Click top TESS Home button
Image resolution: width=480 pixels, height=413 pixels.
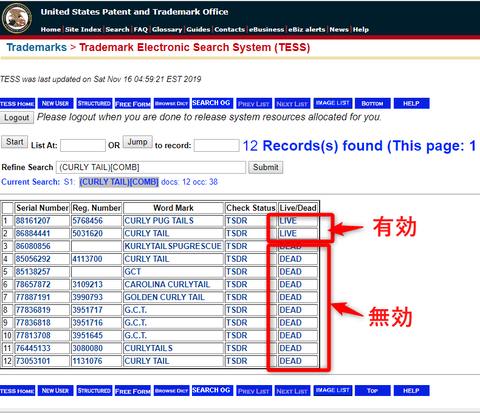click(x=17, y=104)
